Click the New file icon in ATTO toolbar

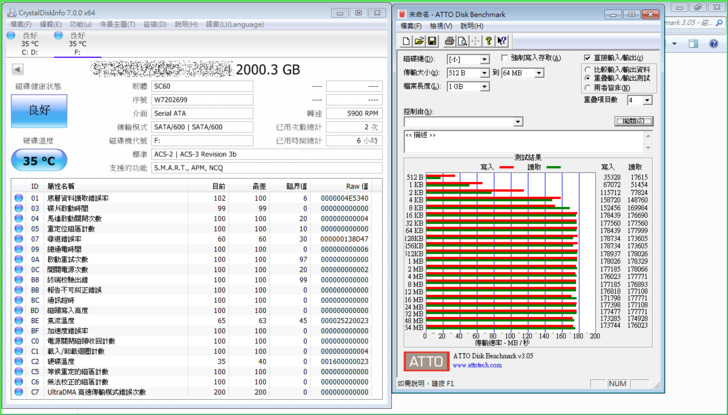pos(406,41)
